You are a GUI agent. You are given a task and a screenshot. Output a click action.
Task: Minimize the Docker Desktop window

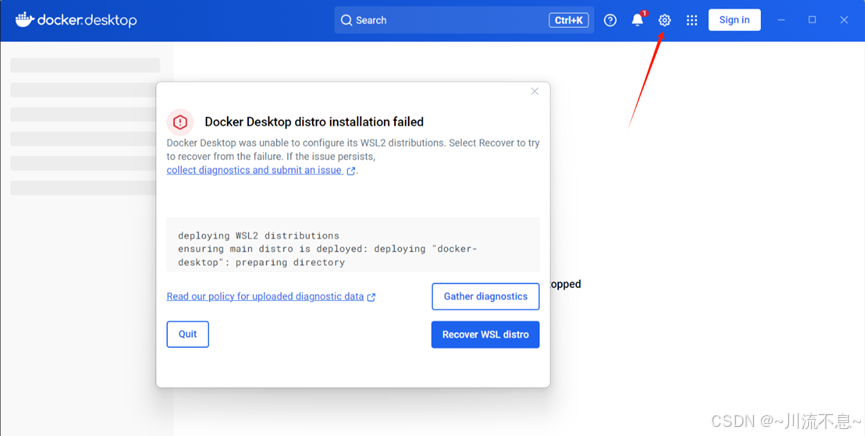click(781, 20)
